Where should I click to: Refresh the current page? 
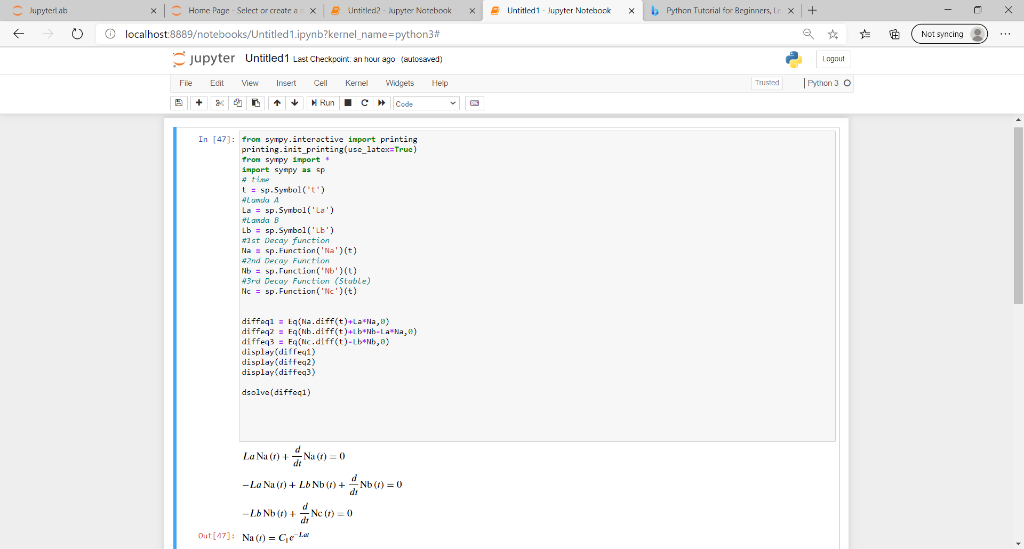77,34
